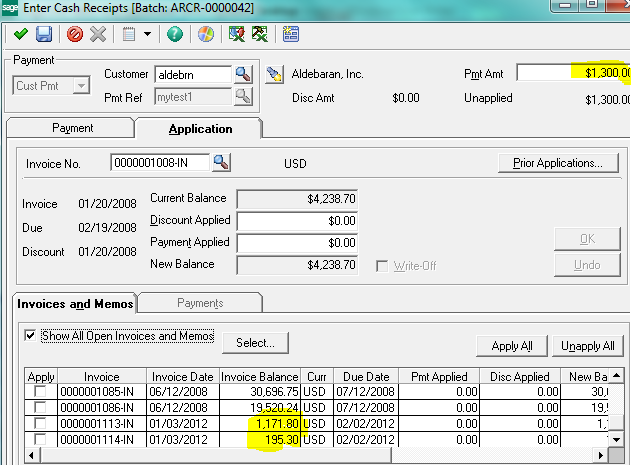Click the flashlight icon beside Aldebaran, Inc.
Screen dimensions: 631x465
click(275, 75)
